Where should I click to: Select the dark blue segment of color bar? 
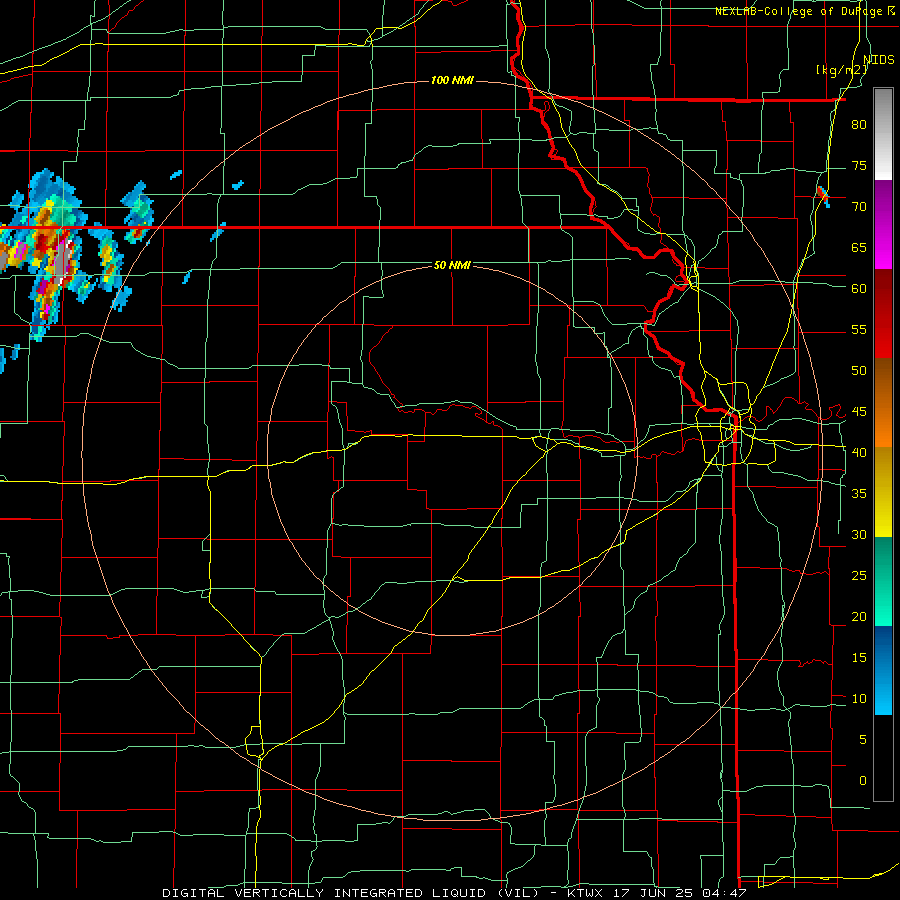pos(883,647)
